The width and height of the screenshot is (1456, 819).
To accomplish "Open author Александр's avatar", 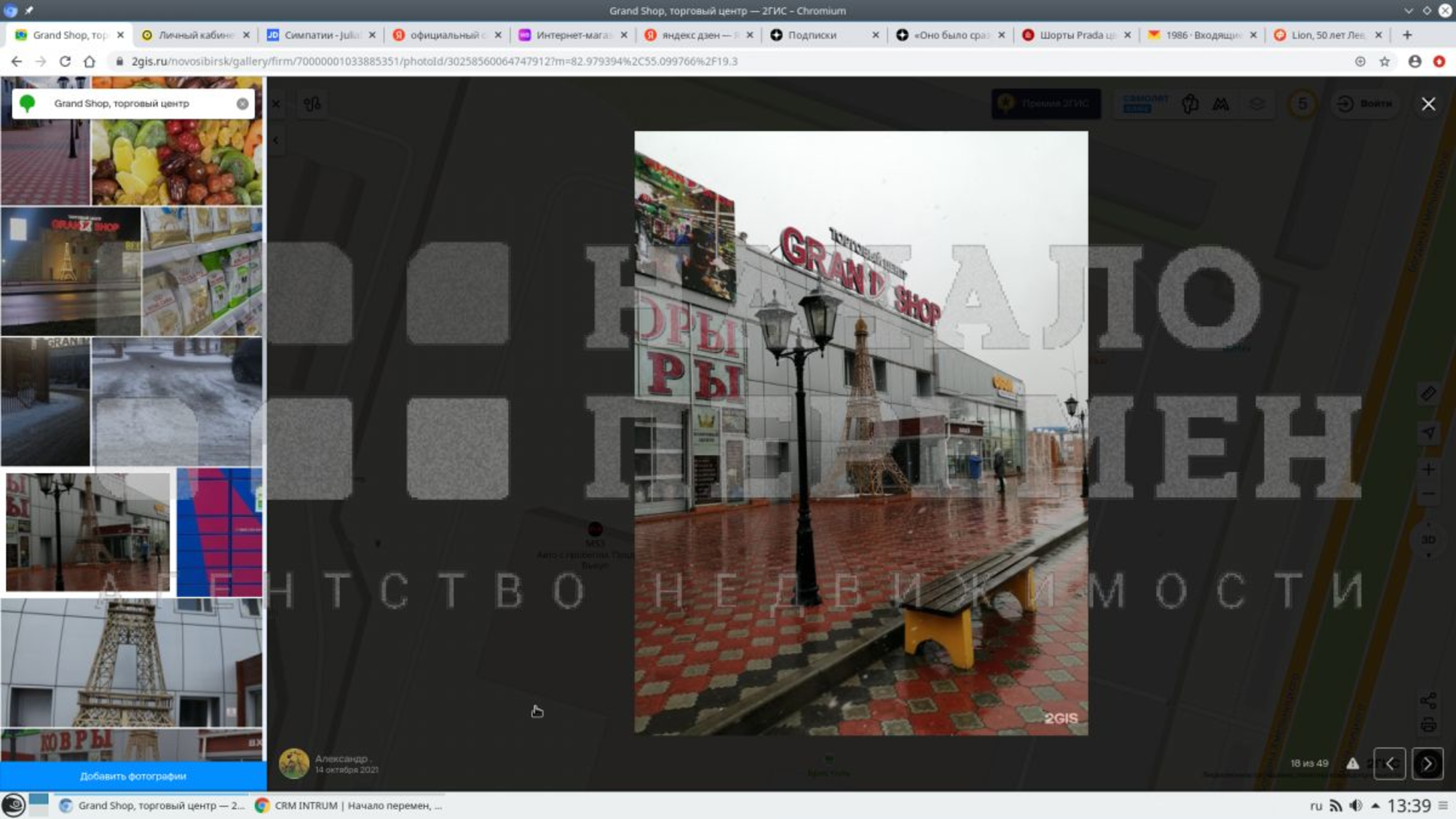I will click(294, 764).
